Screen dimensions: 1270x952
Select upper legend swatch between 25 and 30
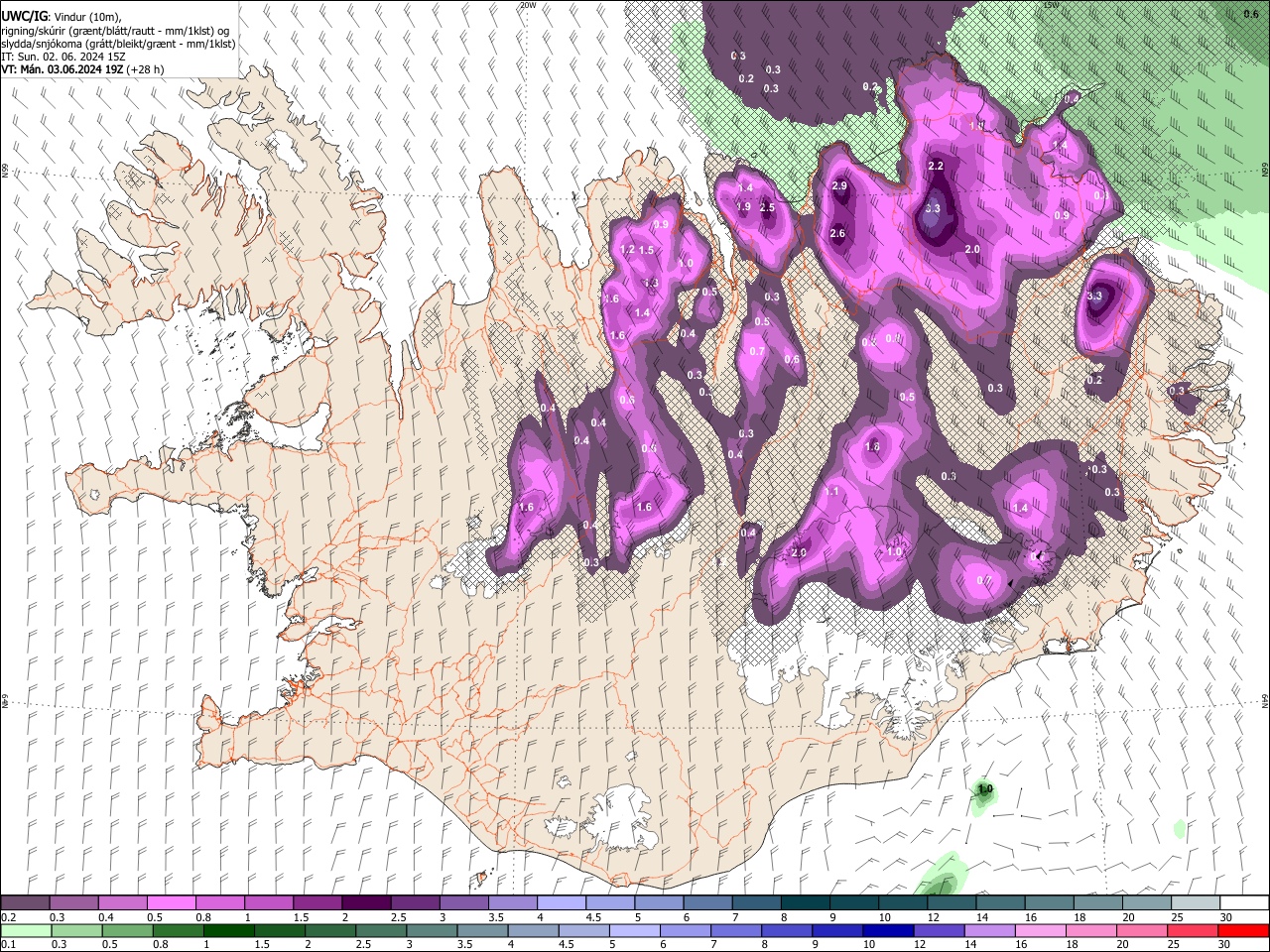click(x=1197, y=902)
